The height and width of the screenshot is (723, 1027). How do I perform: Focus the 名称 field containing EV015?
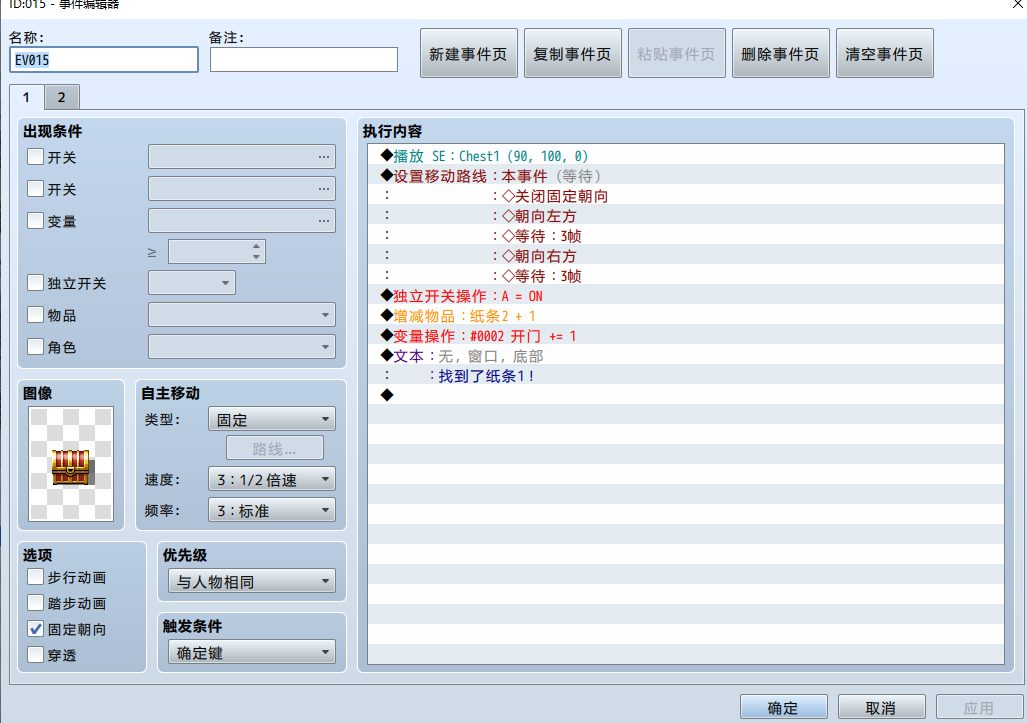click(103, 60)
